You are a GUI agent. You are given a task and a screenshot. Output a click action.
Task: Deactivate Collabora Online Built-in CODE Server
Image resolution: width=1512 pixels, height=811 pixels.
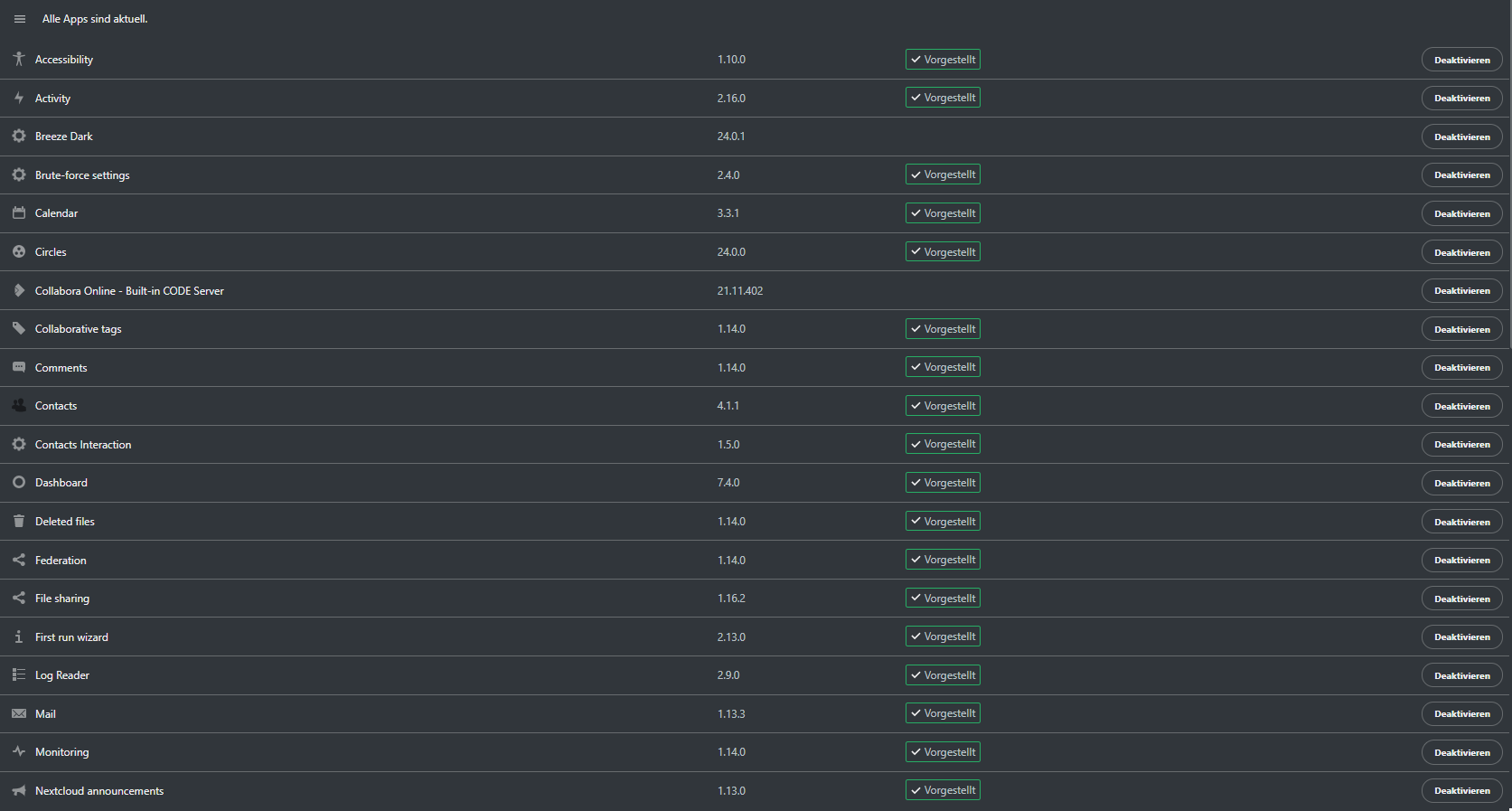tap(1461, 290)
